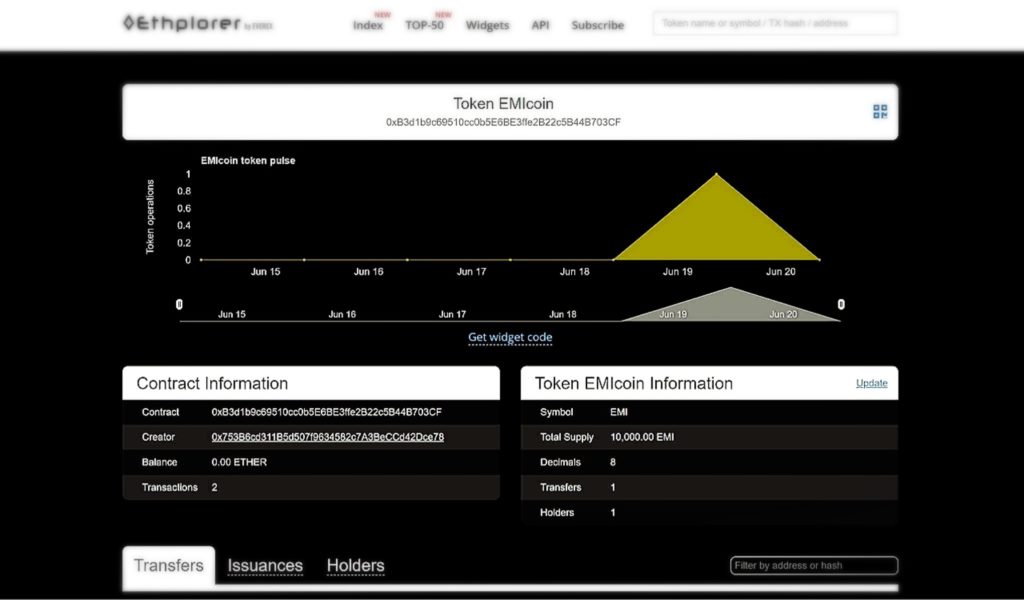Click the Contract Information panel header
This screenshot has height=600, width=1024.
coord(311,383)
